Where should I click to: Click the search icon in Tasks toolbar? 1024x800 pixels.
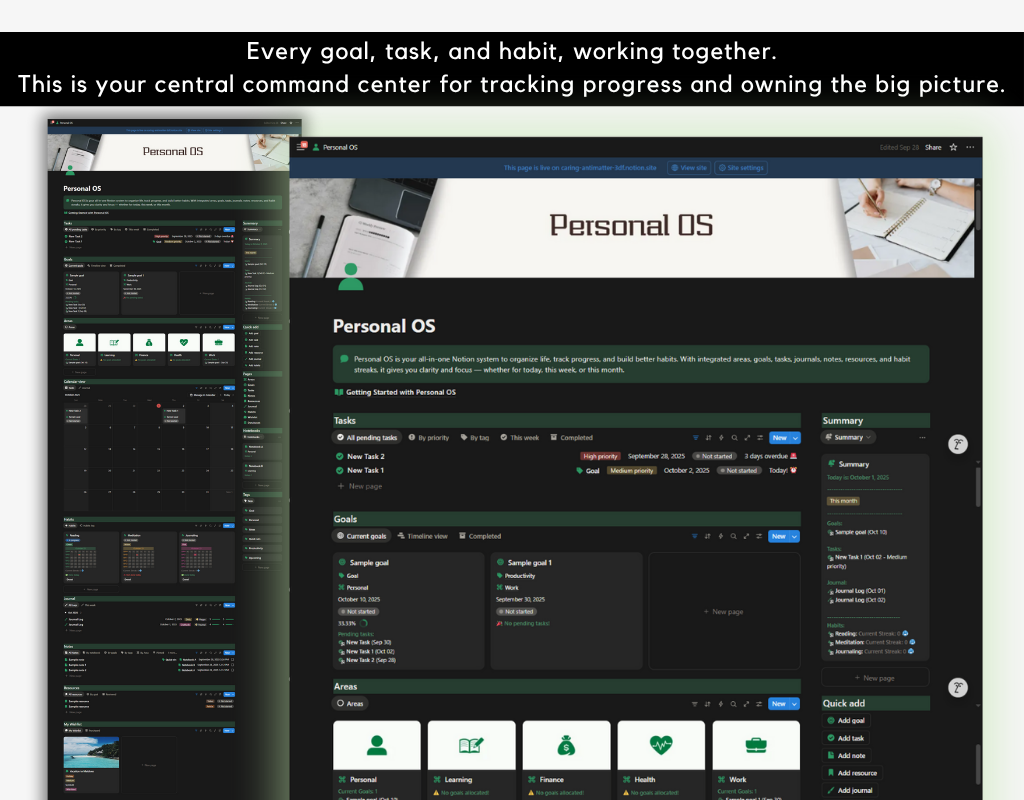coord(735,438)
